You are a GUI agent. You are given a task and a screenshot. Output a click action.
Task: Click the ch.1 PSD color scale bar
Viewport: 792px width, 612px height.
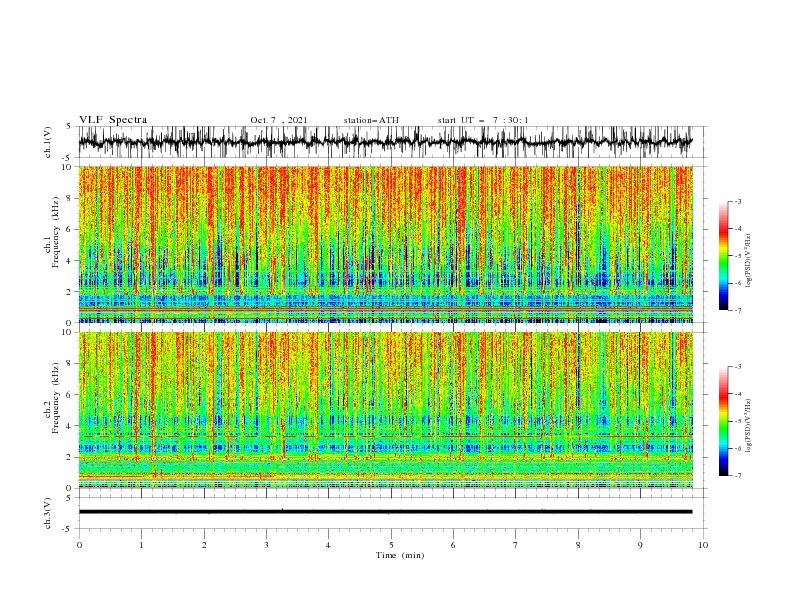click(723, 256)
